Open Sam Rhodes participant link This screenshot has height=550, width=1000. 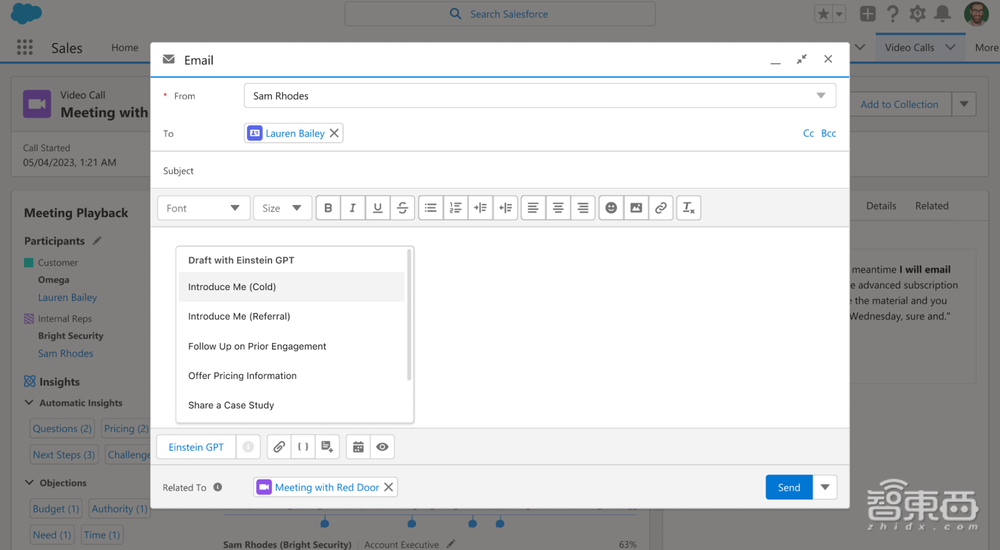[65, 353]
